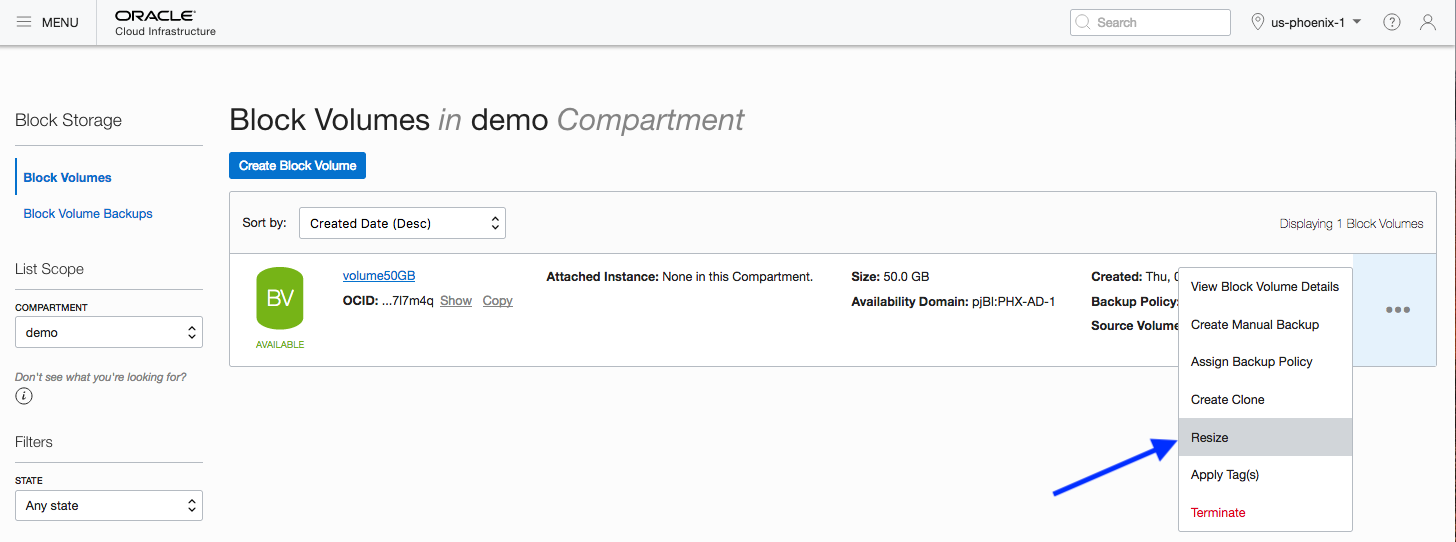Open the hamburger MENU icon

24,22
